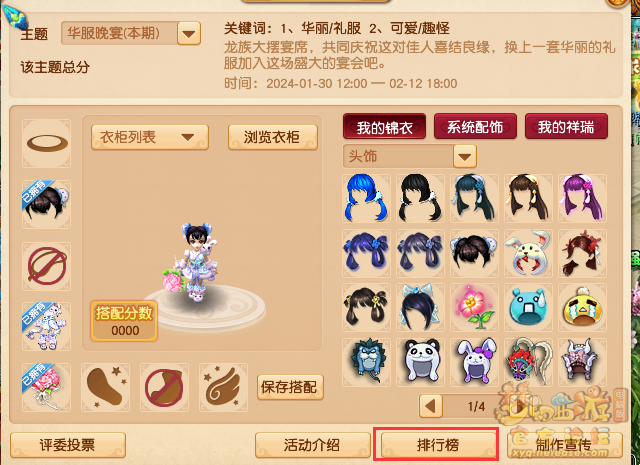Pick the panda hat headwear icon

point(420,362)
